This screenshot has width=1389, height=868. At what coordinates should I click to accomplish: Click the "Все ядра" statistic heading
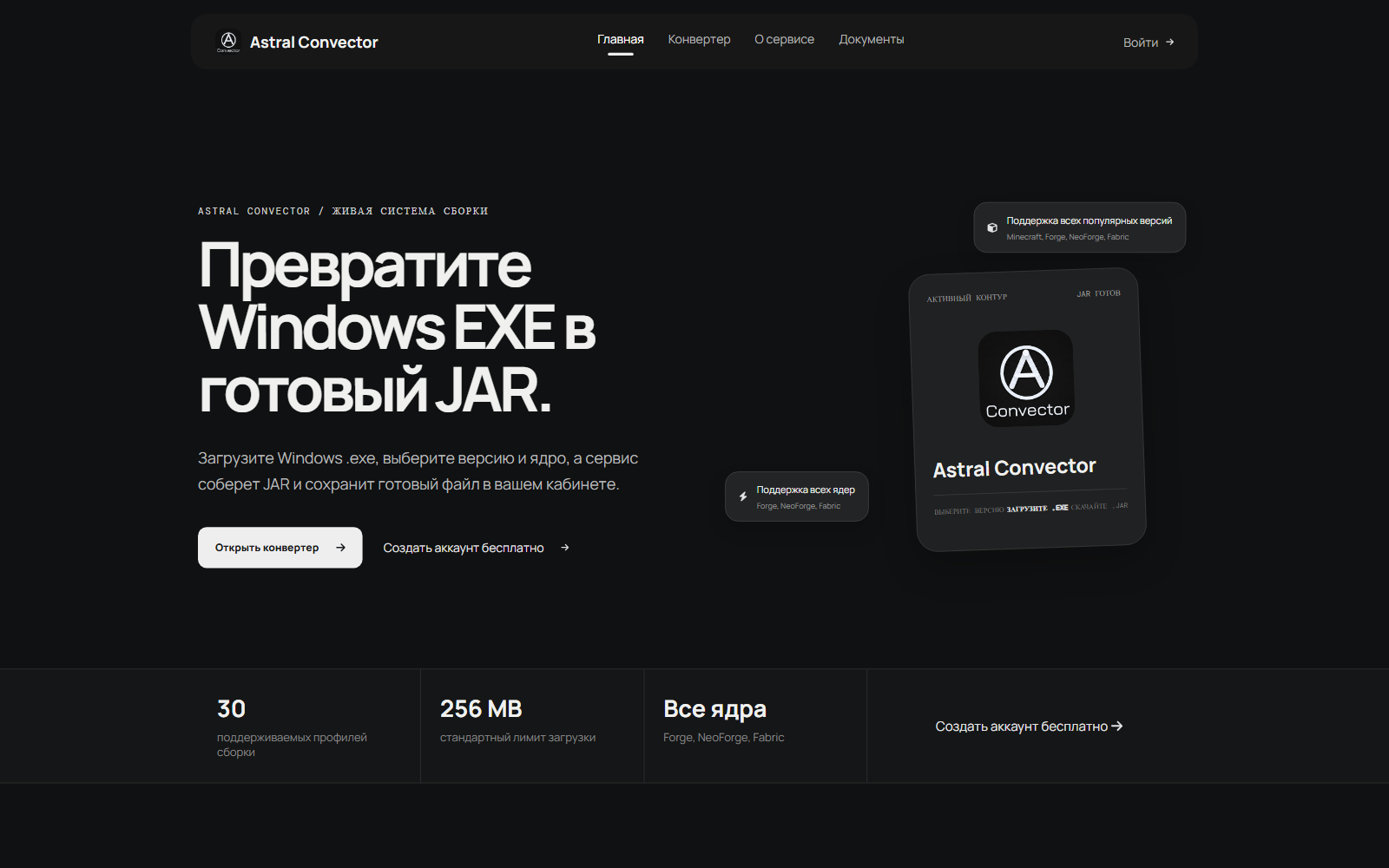pos(715,709)
